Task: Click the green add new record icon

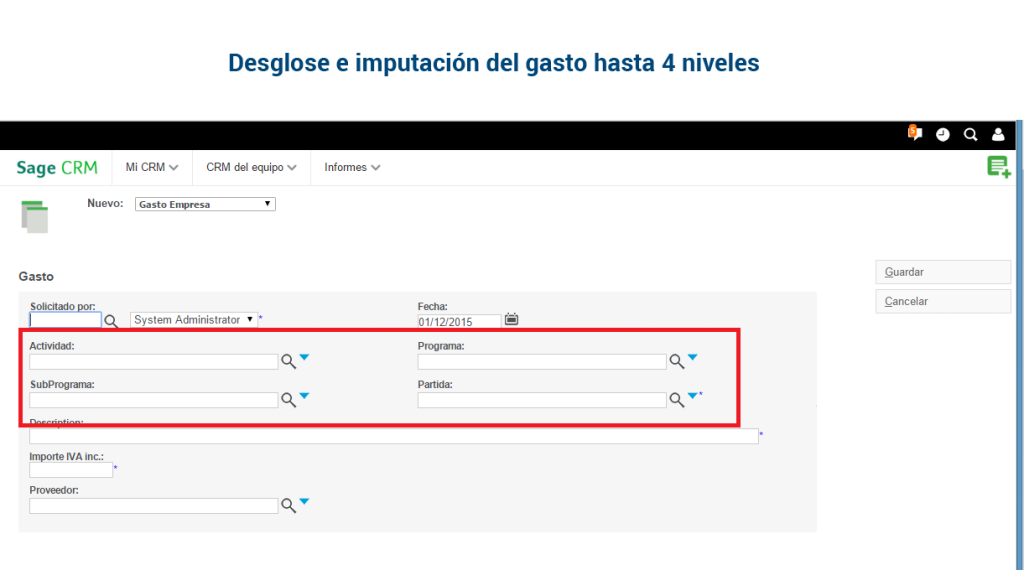Action: pyautogui.click(x=999, y=168)
